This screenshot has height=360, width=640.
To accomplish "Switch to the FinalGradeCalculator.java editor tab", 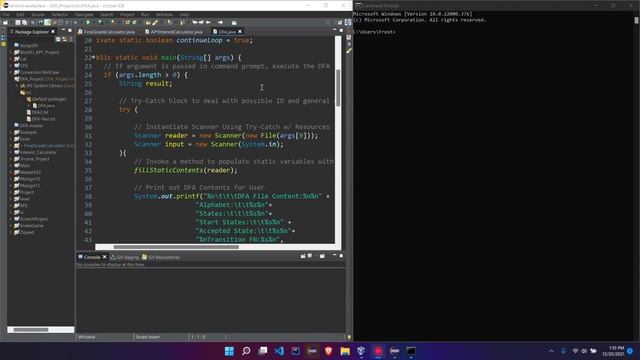I will (x=106, y=31).
